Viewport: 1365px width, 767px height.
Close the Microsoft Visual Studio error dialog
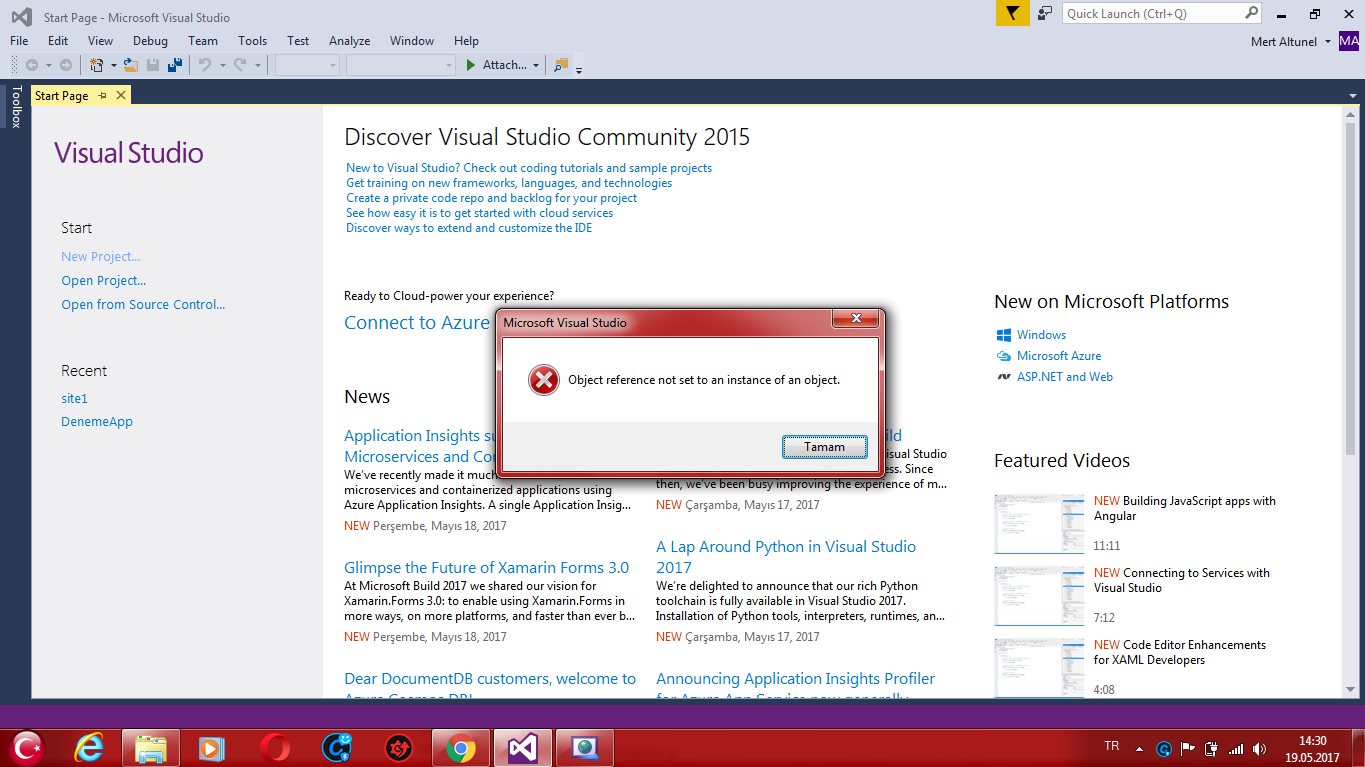coord(857,319)
